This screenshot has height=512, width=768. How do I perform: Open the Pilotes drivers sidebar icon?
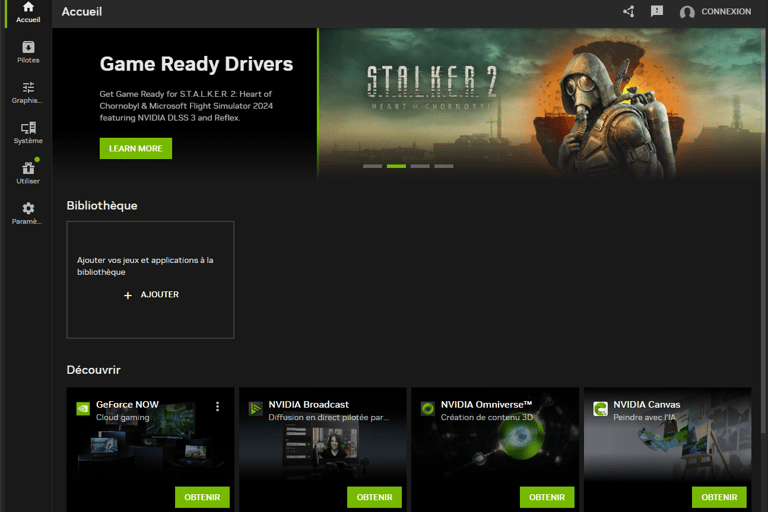pyautogui.click(x=28, y=52)
